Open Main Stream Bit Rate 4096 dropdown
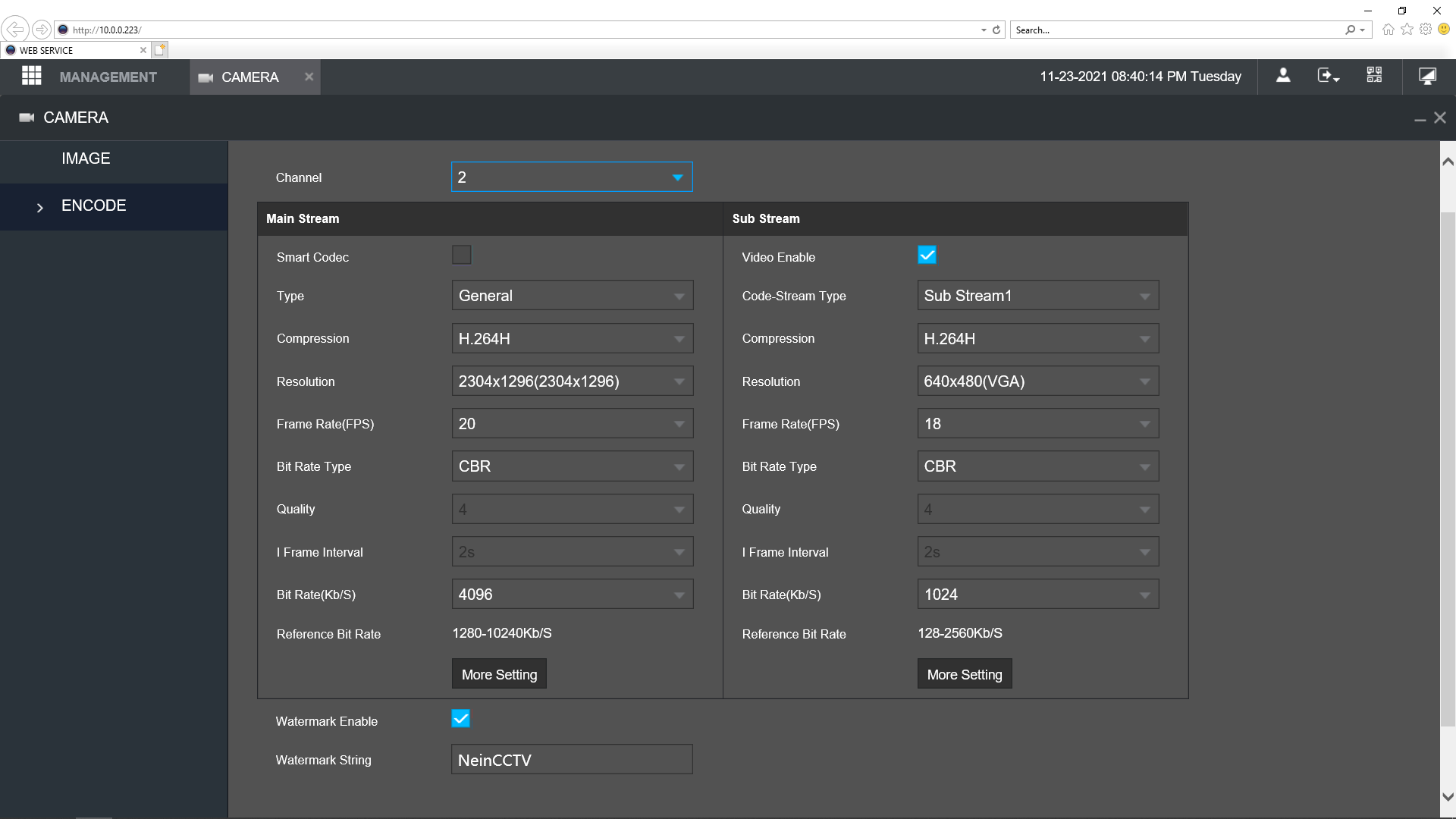Image resolution: width=1456 pixels, height=819 pixels. pos(573,594)
